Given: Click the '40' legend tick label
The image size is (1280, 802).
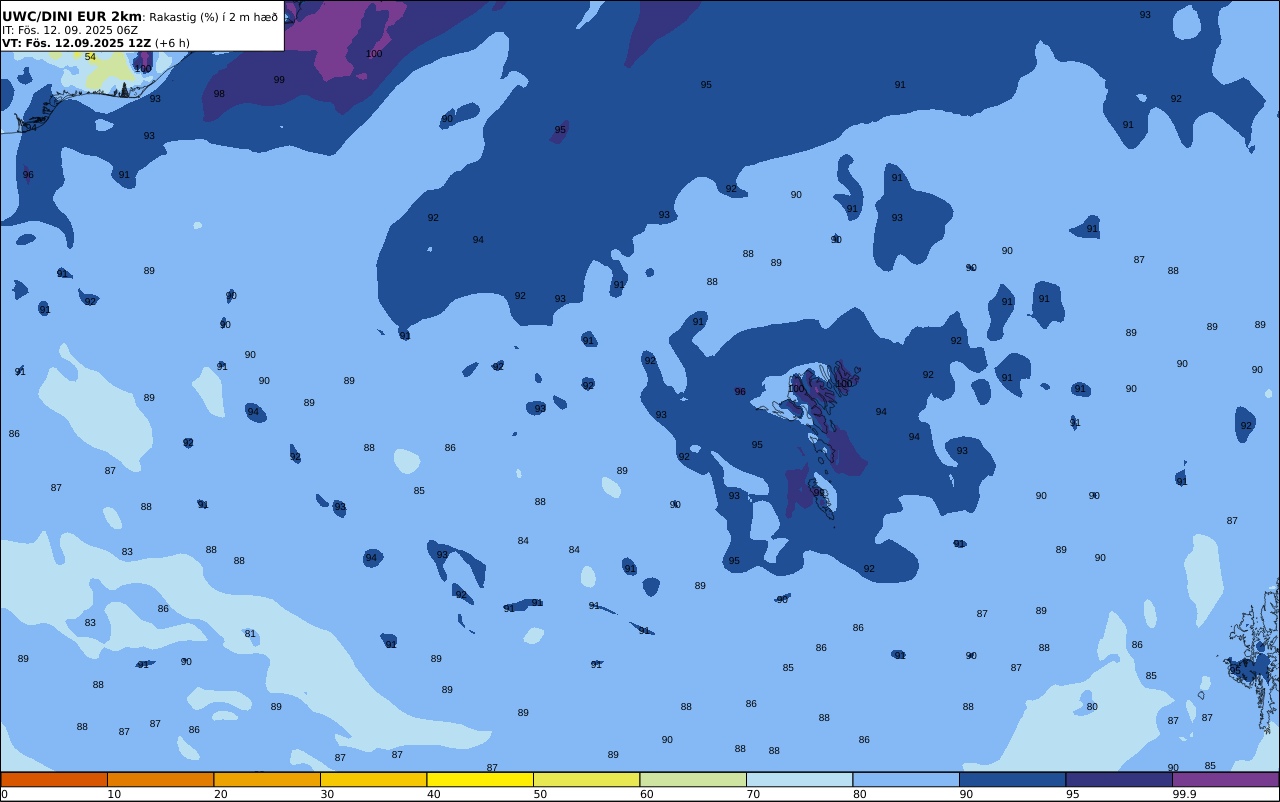Looking at the screenshot, I should [434, 794].
